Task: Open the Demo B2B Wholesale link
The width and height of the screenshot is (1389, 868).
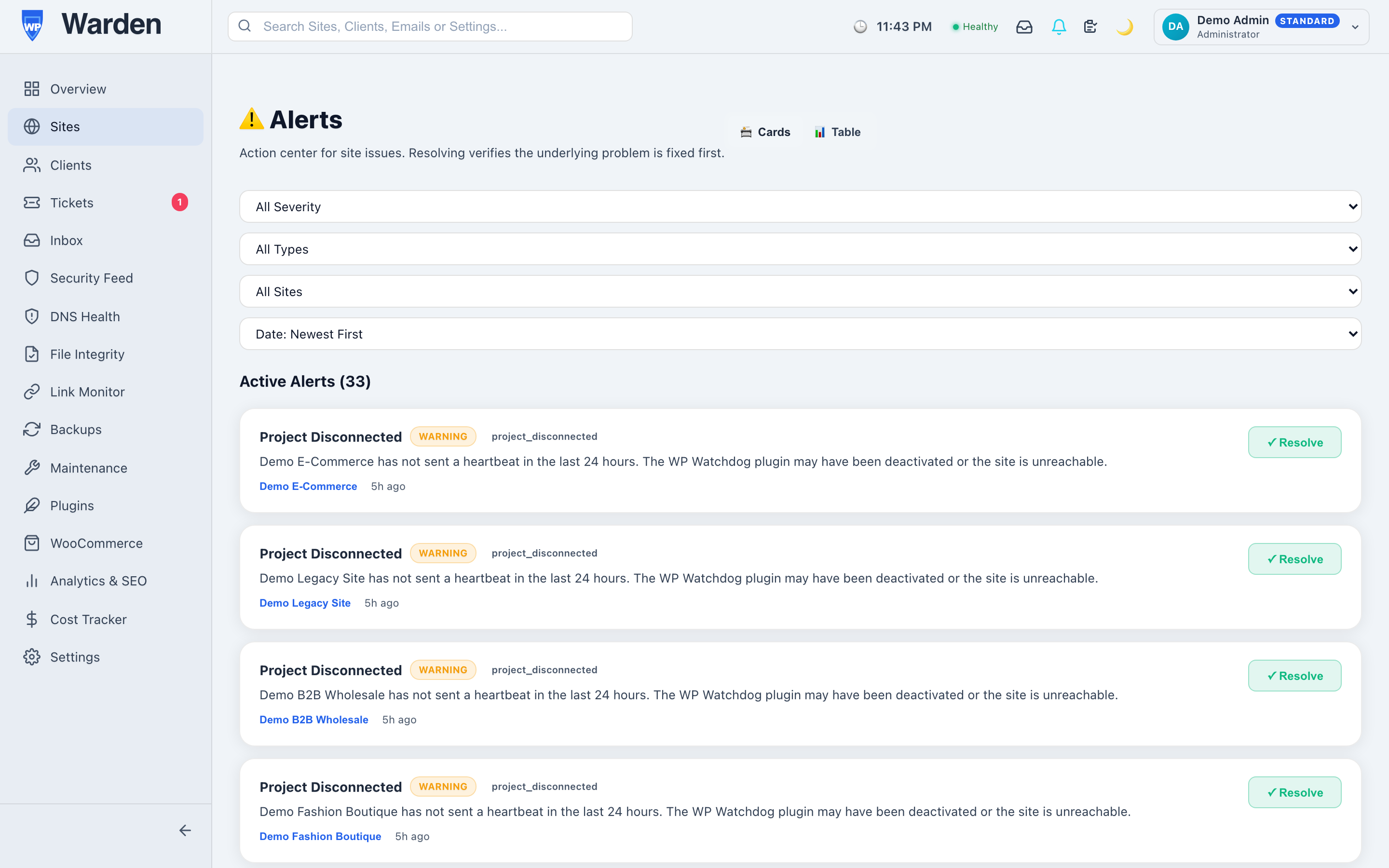Action: pyautogui.click(x=314, y=720)
